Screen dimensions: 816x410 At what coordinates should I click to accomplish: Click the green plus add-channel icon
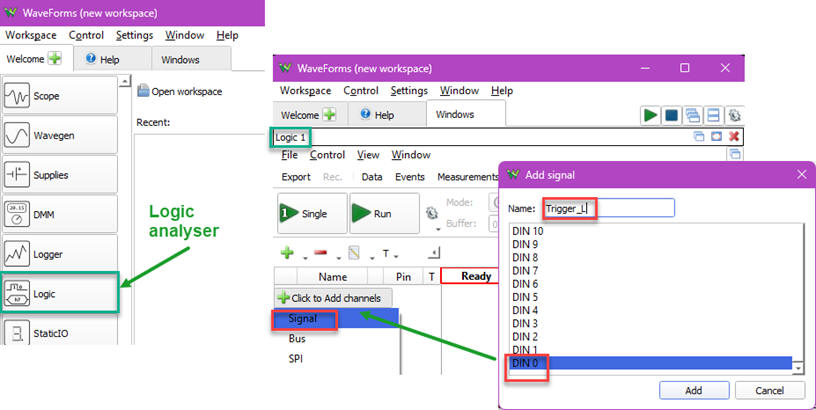[x=286, y=253]
